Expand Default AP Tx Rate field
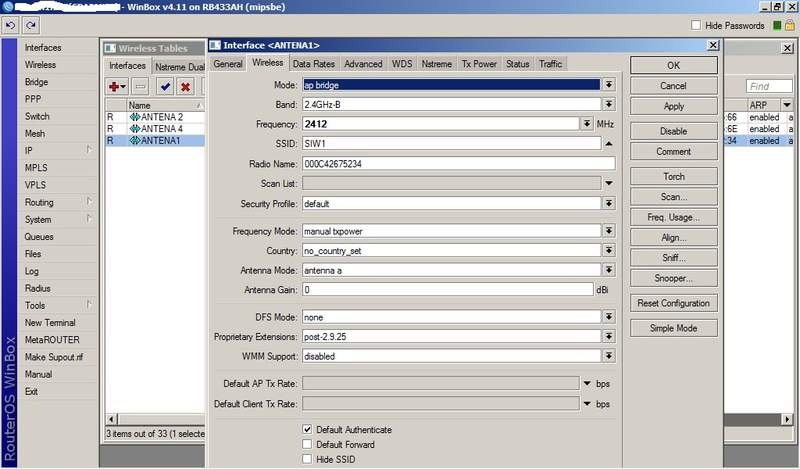The image size is (800, 469). (x=587, y=383)
